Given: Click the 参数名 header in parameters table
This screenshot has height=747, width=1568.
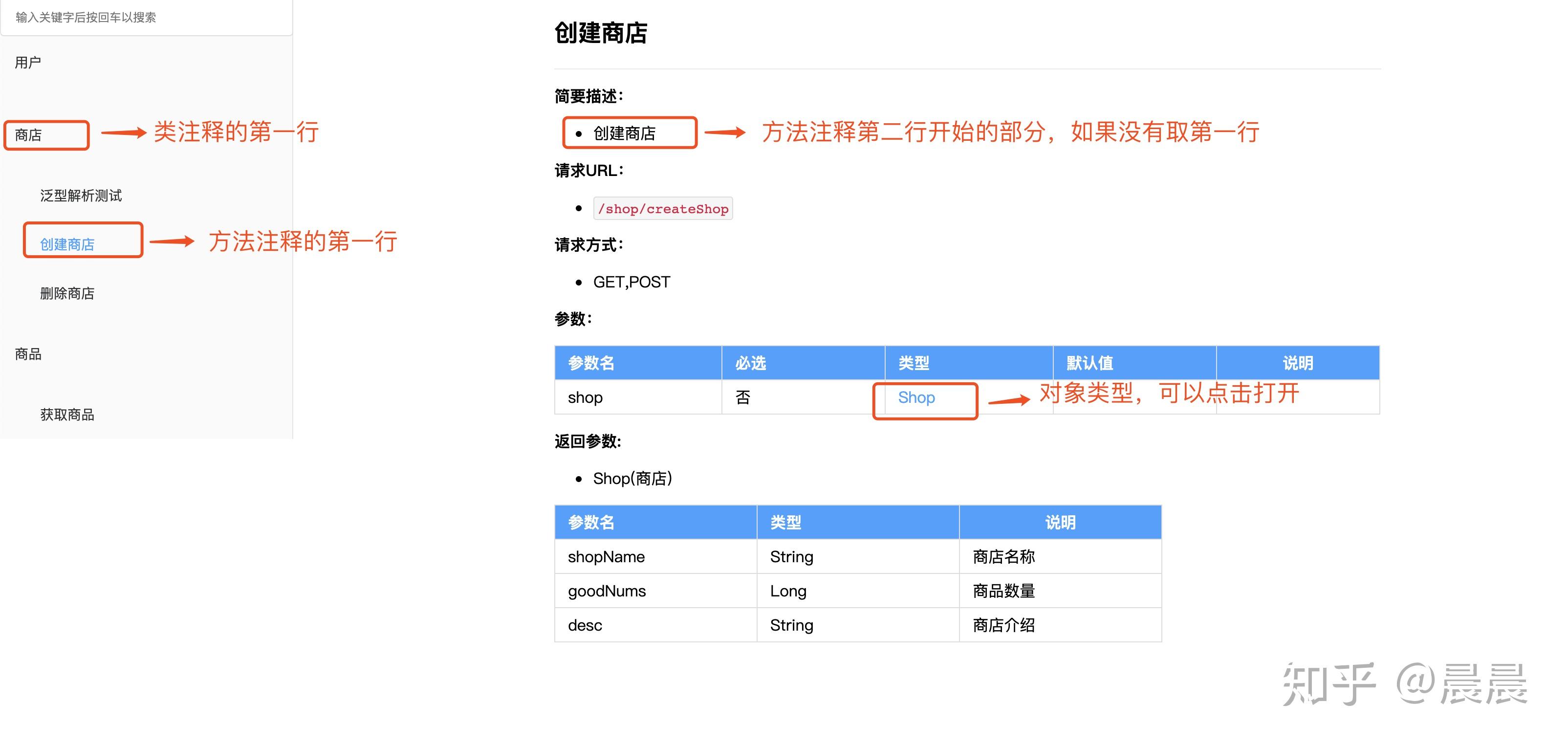Looking at the screenshot, I should (x=591, y=363).
